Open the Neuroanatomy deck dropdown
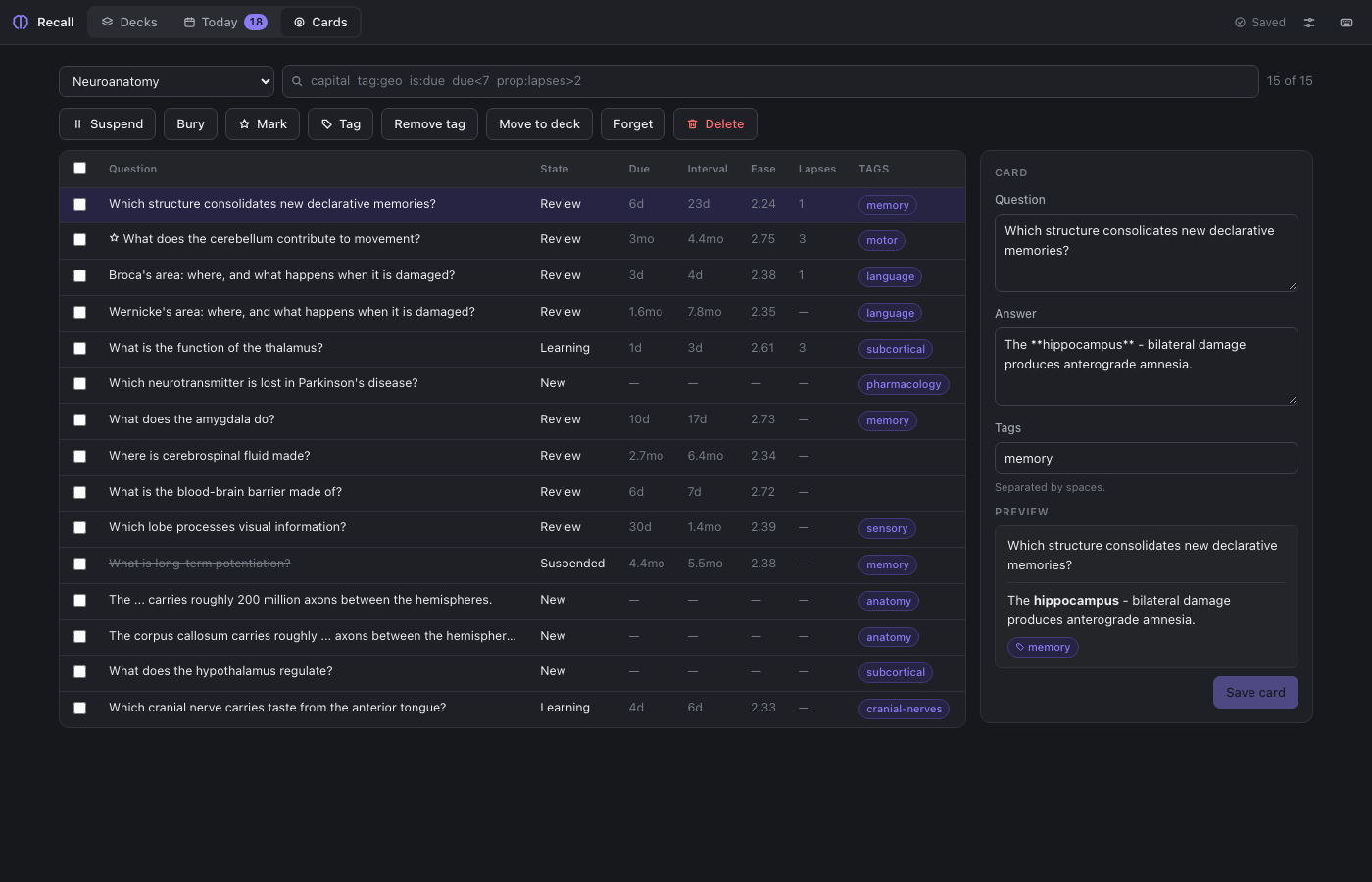The height and width of the screenshot is (882, 1372). click(167, 81)
